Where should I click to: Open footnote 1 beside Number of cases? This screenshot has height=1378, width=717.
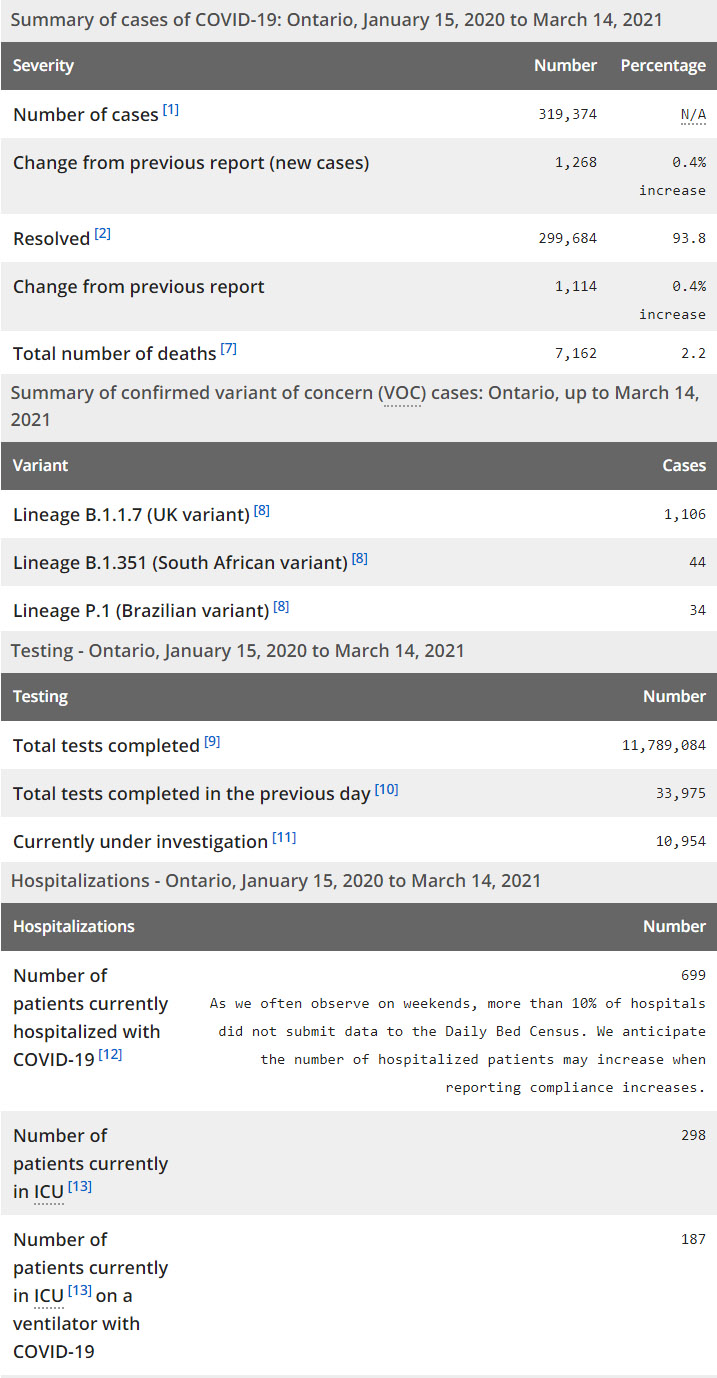[x=171, y=110]
